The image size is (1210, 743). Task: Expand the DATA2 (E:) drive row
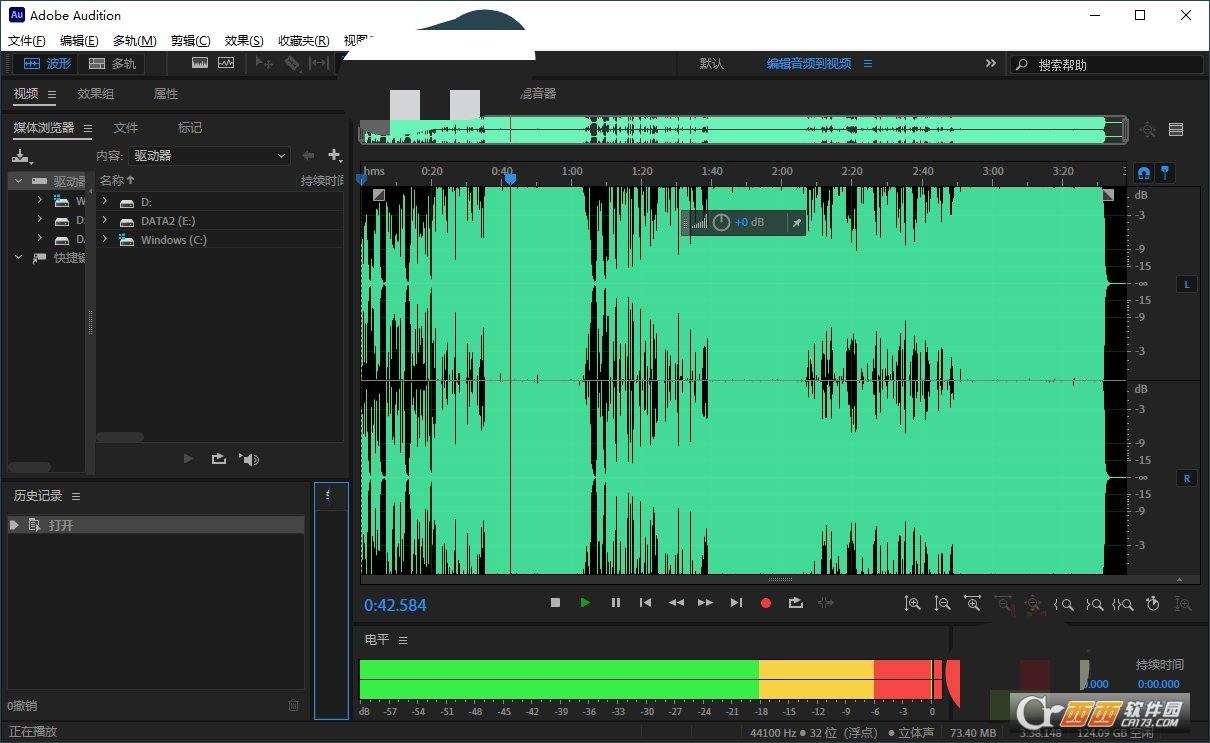(105, 221)
